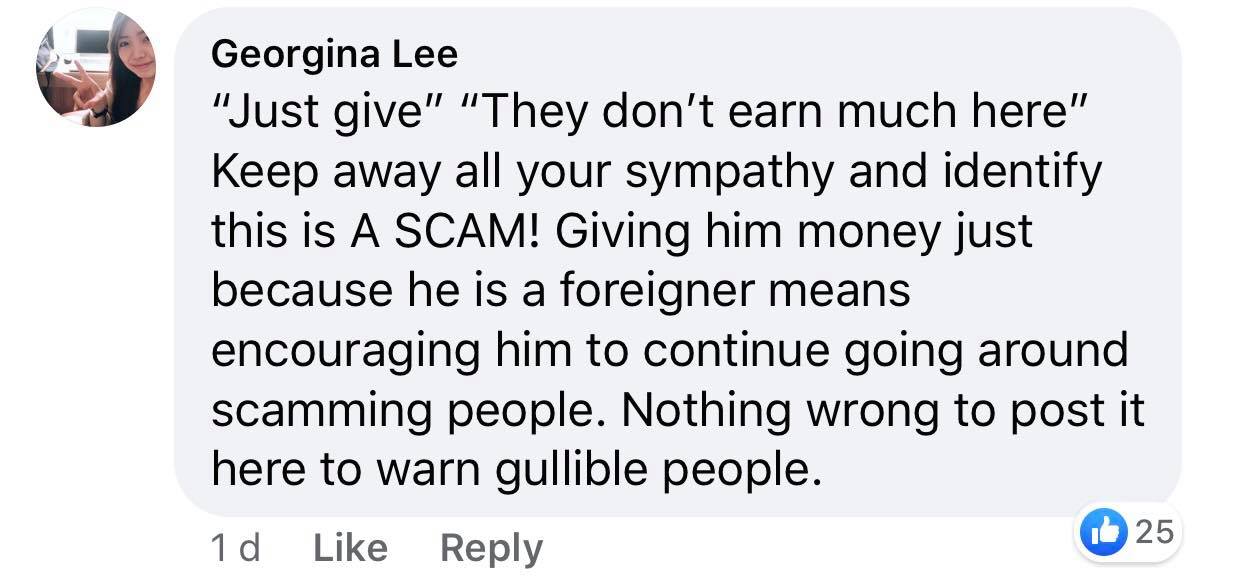Click the Georgina Lee commenter name
This screenshot has width=1242, height=581.
pyautogui.click(x=334, y=54)
